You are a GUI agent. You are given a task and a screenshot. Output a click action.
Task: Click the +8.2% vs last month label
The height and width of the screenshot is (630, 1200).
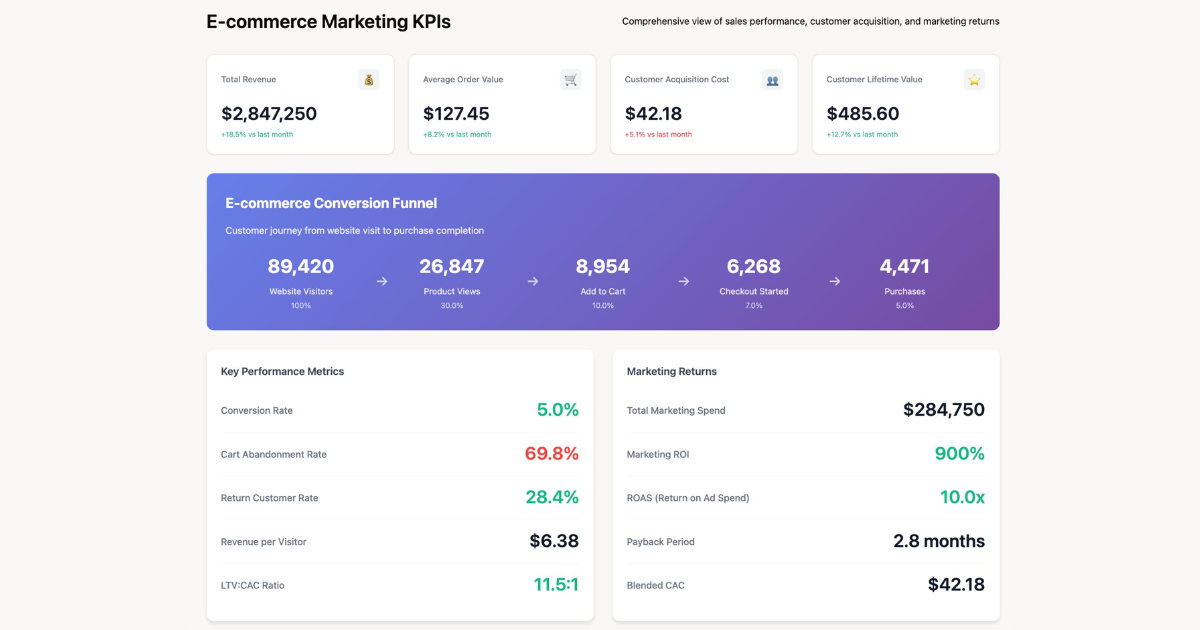pyautogui.click(x=457, y=134)
